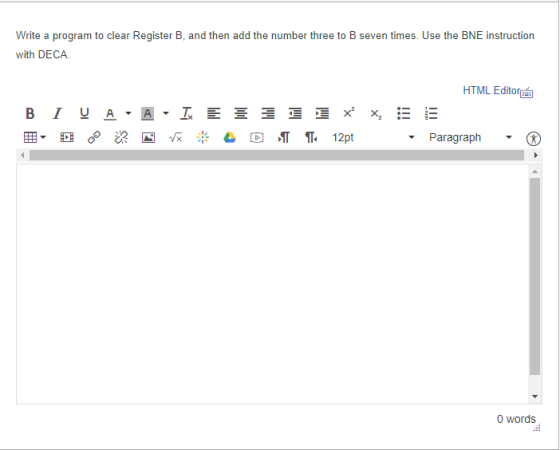The image size is (560, 450).
Task: Insert media embed icon
Action: point(67,138)
